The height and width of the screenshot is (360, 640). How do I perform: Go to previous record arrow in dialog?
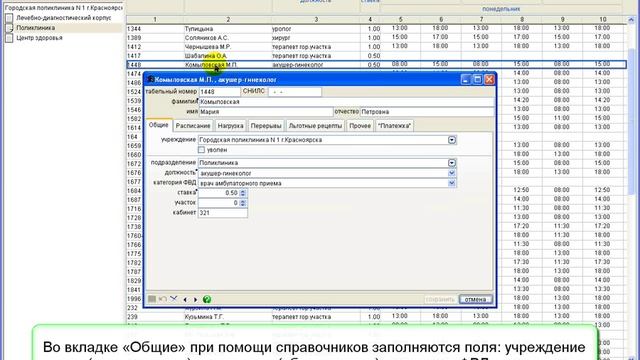[185, 300]
